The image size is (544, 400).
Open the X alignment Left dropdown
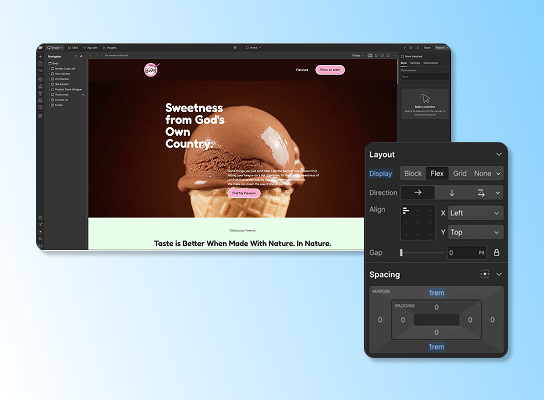click(475, 213)
